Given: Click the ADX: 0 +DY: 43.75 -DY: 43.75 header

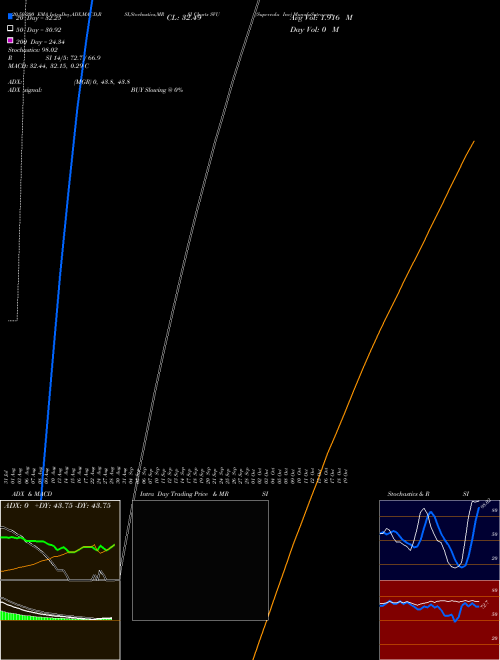Looking at the screenshot, I should [57, 506].
